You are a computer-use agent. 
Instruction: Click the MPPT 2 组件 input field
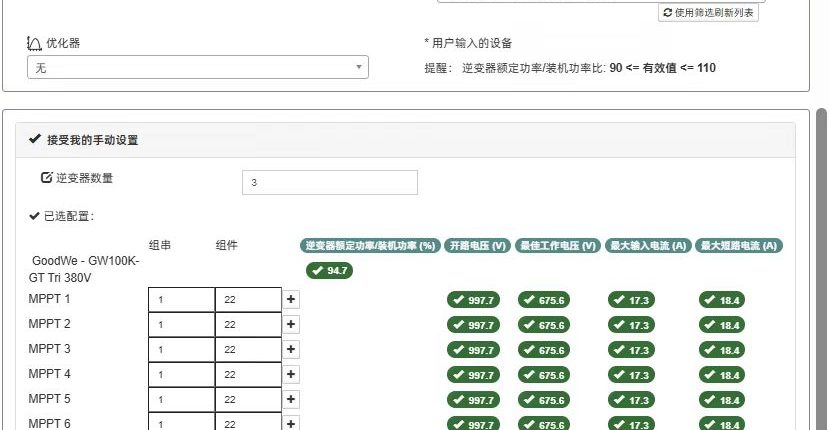coord(248,324)
